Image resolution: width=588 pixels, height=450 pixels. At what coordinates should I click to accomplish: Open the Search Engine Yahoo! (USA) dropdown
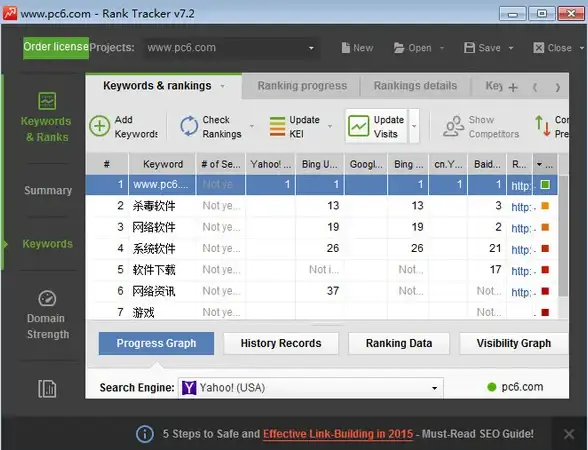[x=311, y=388]
